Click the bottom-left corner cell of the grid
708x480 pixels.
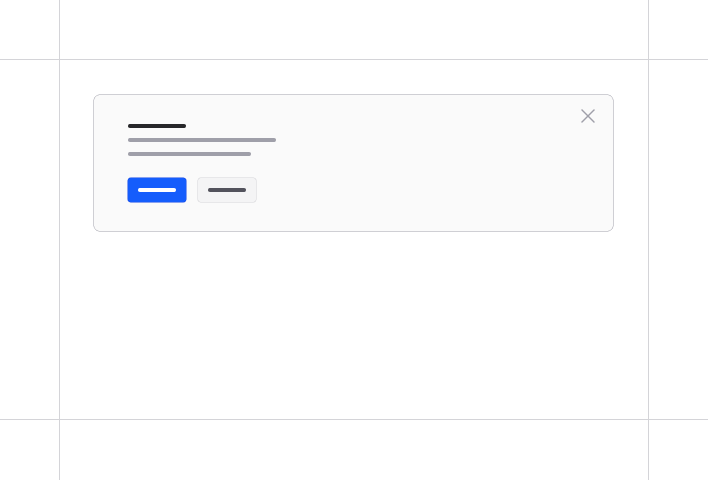29,450
